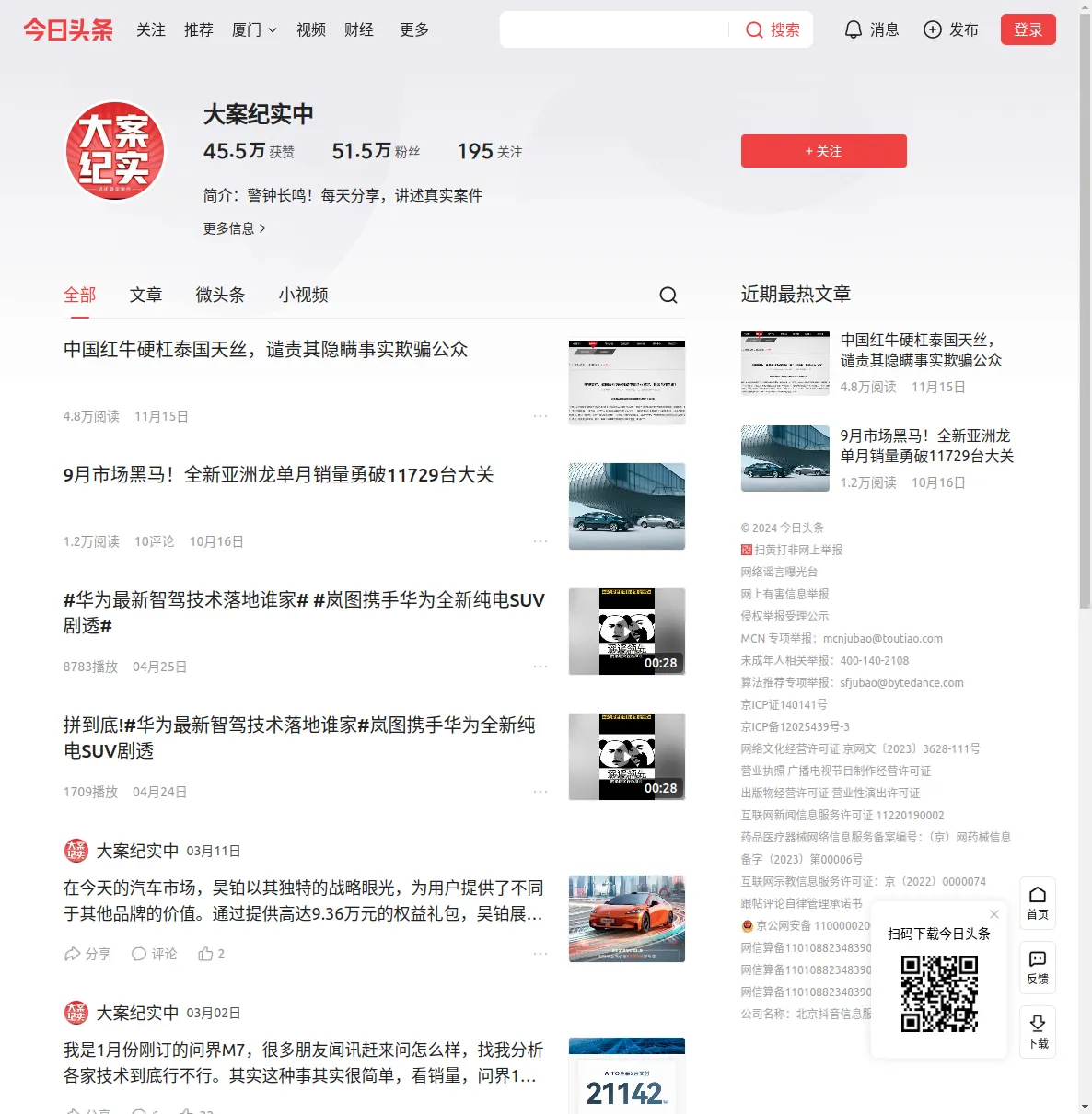Open the 今日头条 logo home link
The height and width of the screenshot is (1114, 1092).
68,29
